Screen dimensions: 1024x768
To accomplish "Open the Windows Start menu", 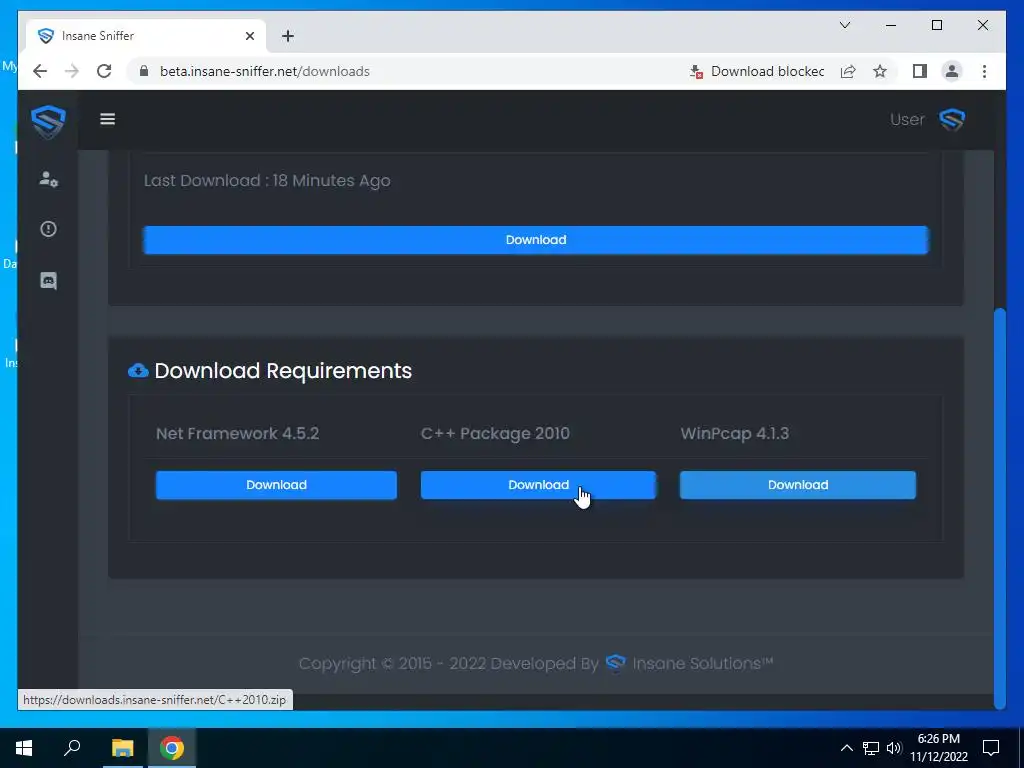I will [x=24, y=748].
